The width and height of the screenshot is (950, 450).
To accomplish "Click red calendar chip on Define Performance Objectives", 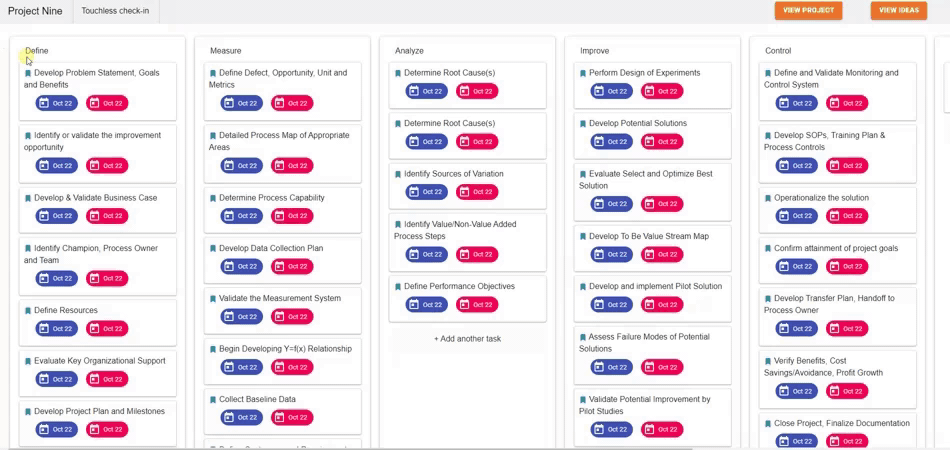I will [x=477, y=305].
